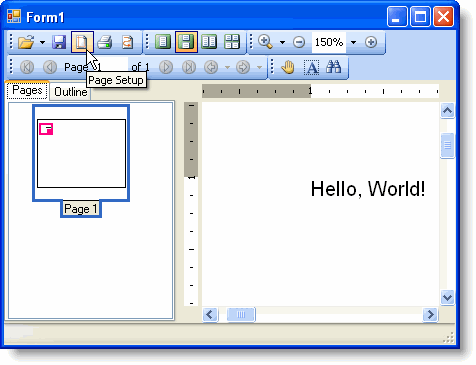Click the status bar resize grip
The height and width of the screenshot is (365, 476).
449,338
